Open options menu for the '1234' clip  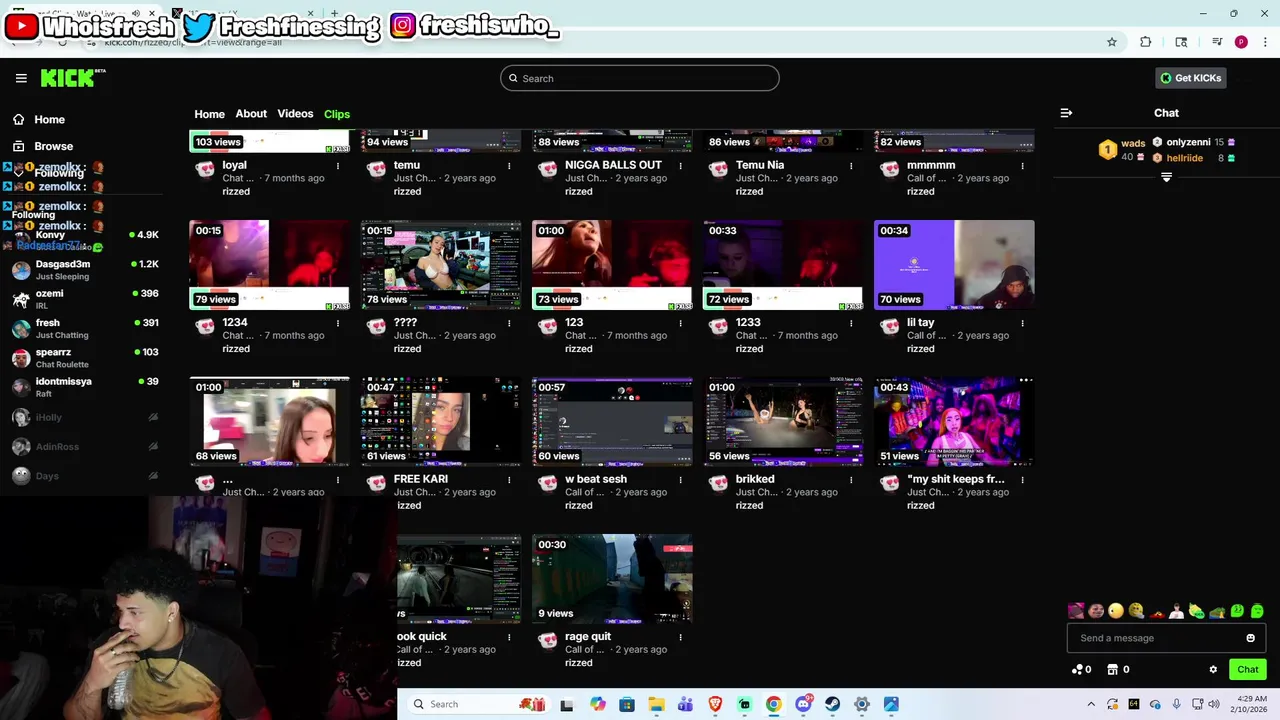[x=338, y=323]
